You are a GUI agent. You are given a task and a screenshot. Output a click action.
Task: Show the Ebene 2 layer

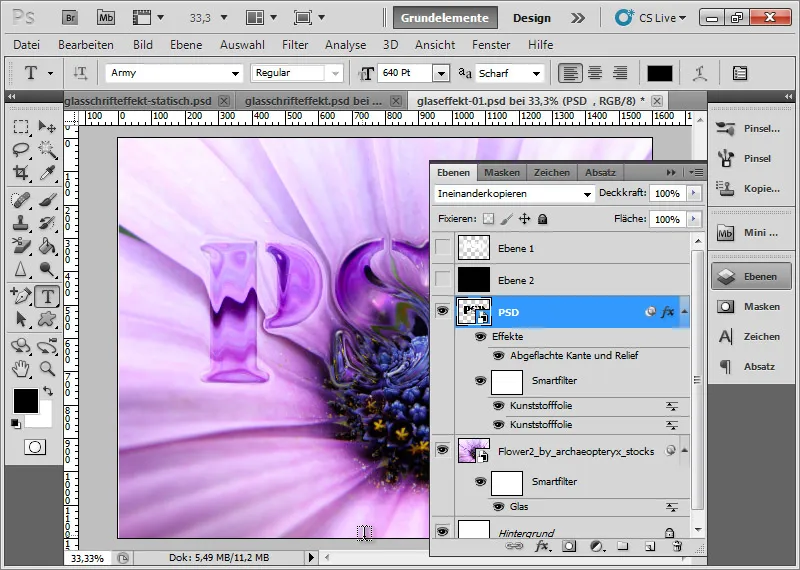coord(443,280)
